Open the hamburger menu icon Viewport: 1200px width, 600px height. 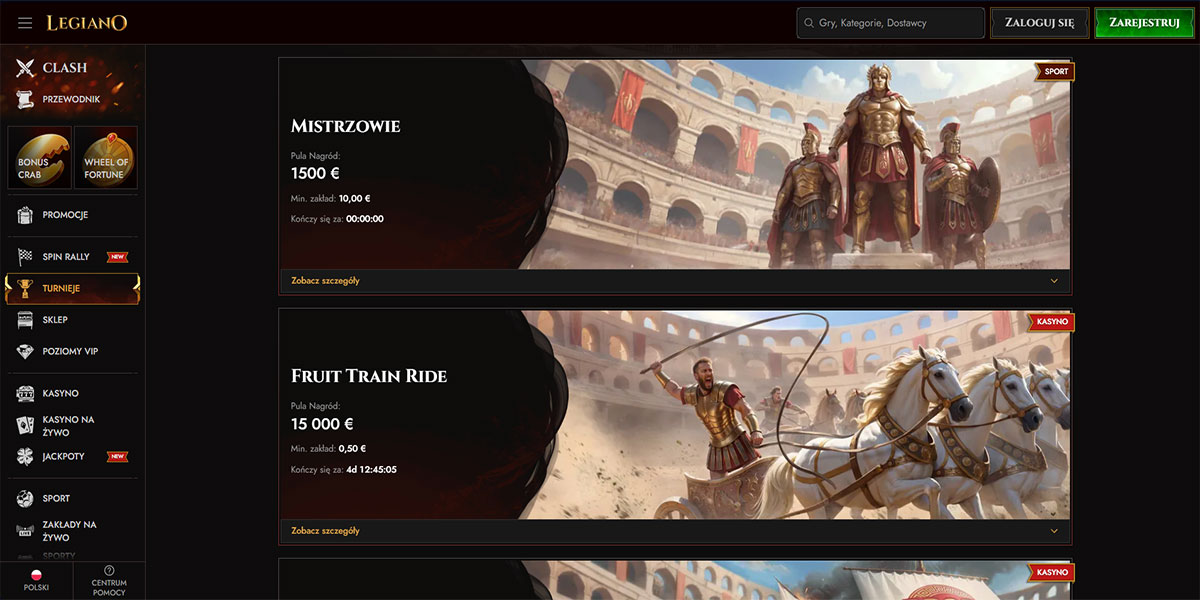coord(25,23)
